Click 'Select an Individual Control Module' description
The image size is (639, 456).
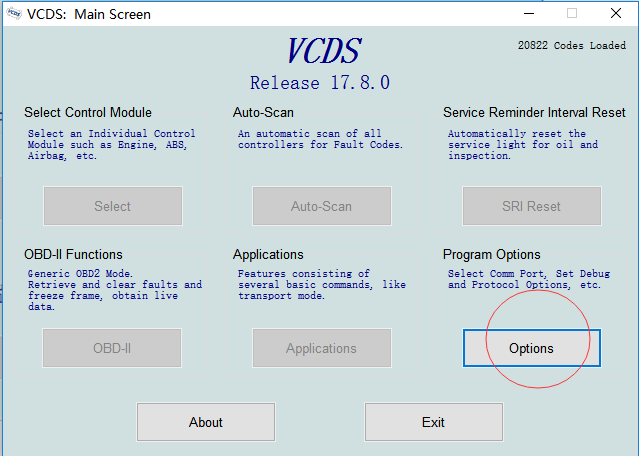[112, 145]
